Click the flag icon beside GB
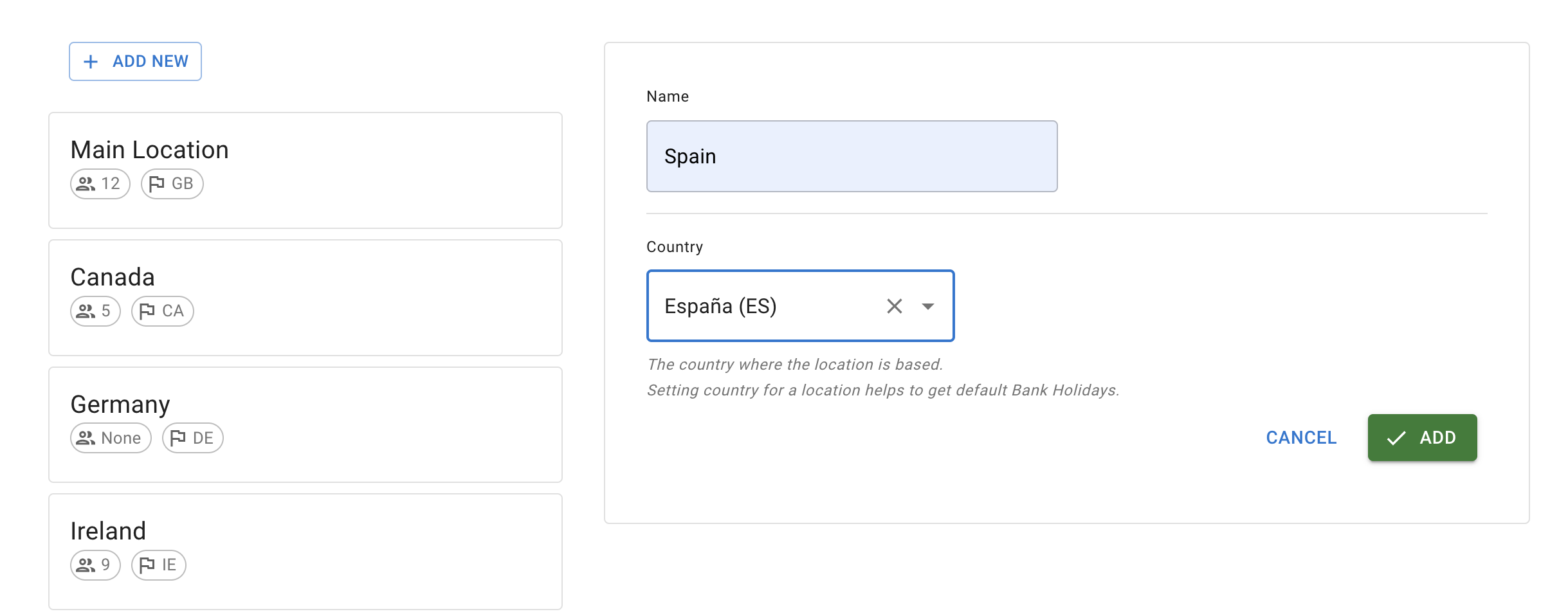The image size is (1568, 616). click(x=156, y=184)
